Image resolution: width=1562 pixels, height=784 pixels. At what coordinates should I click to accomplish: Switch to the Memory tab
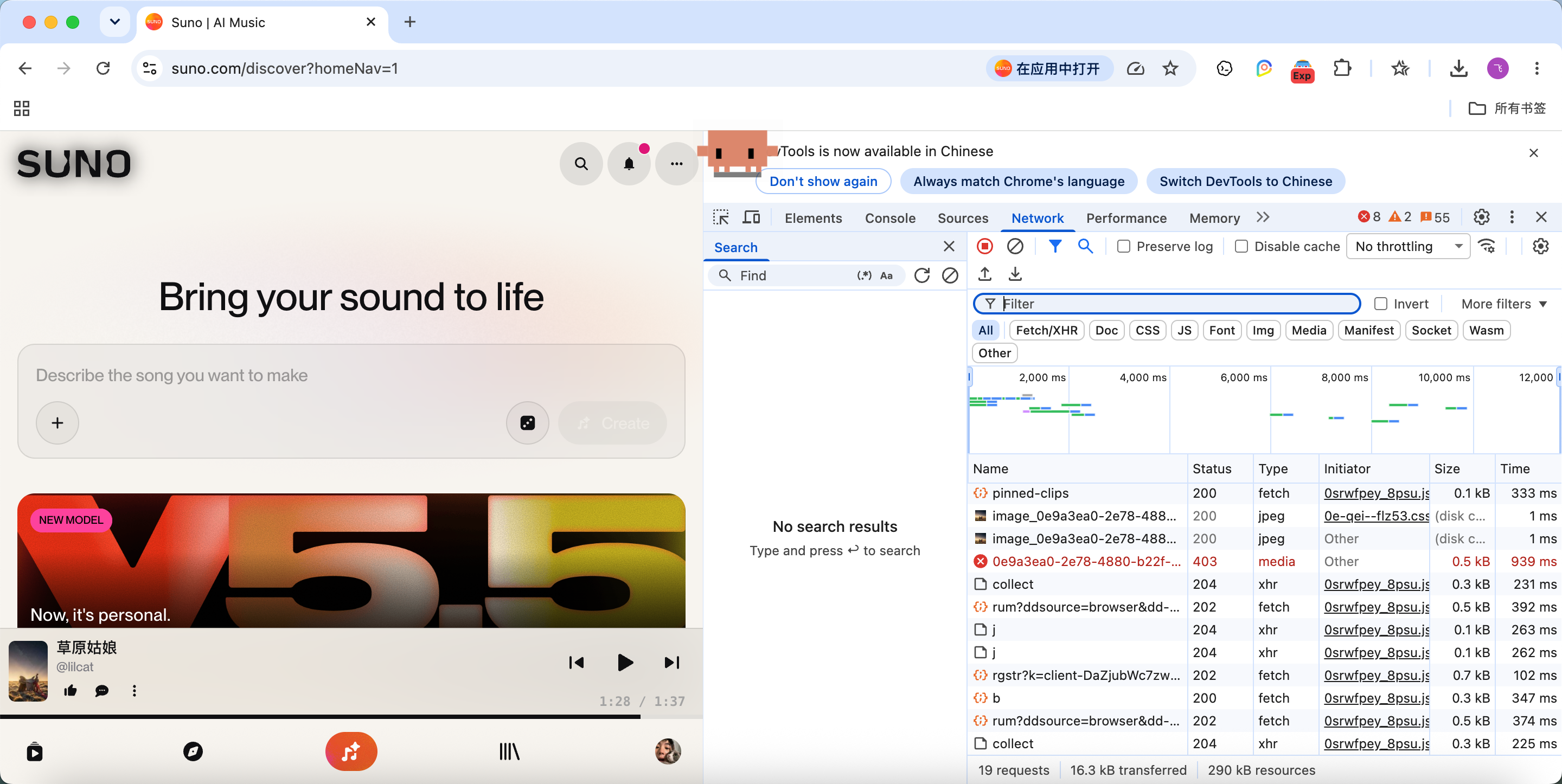[x=1214, y=219]
